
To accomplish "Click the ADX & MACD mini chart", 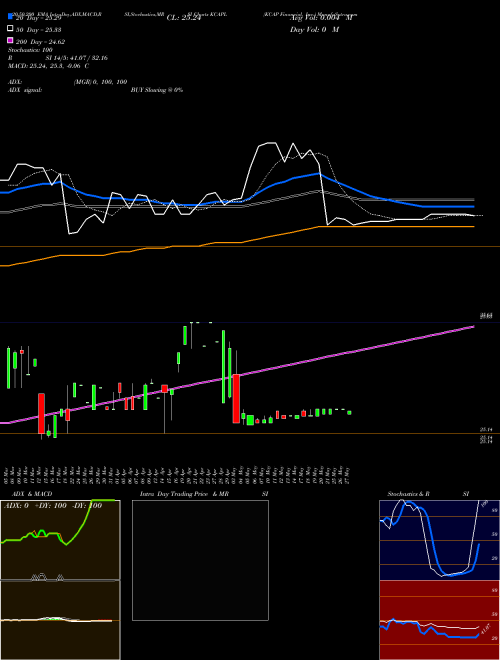I will tap(60, 540).
